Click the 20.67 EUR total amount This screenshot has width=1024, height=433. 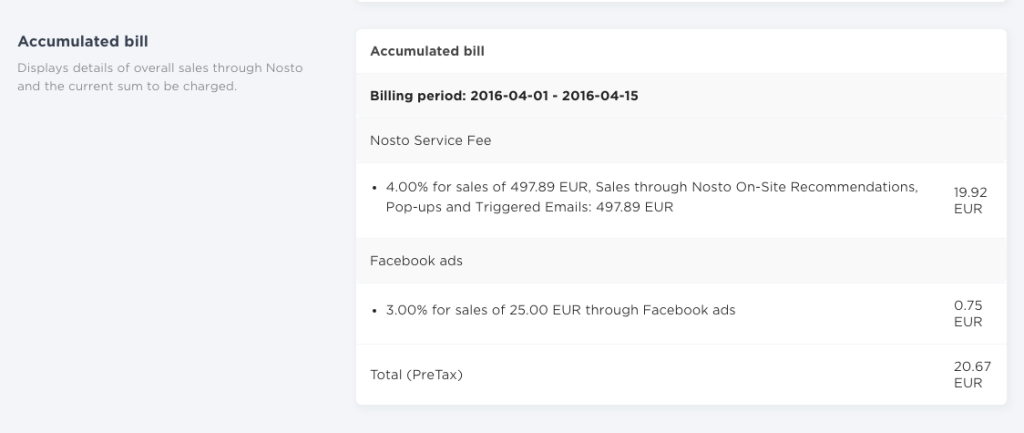968,375
